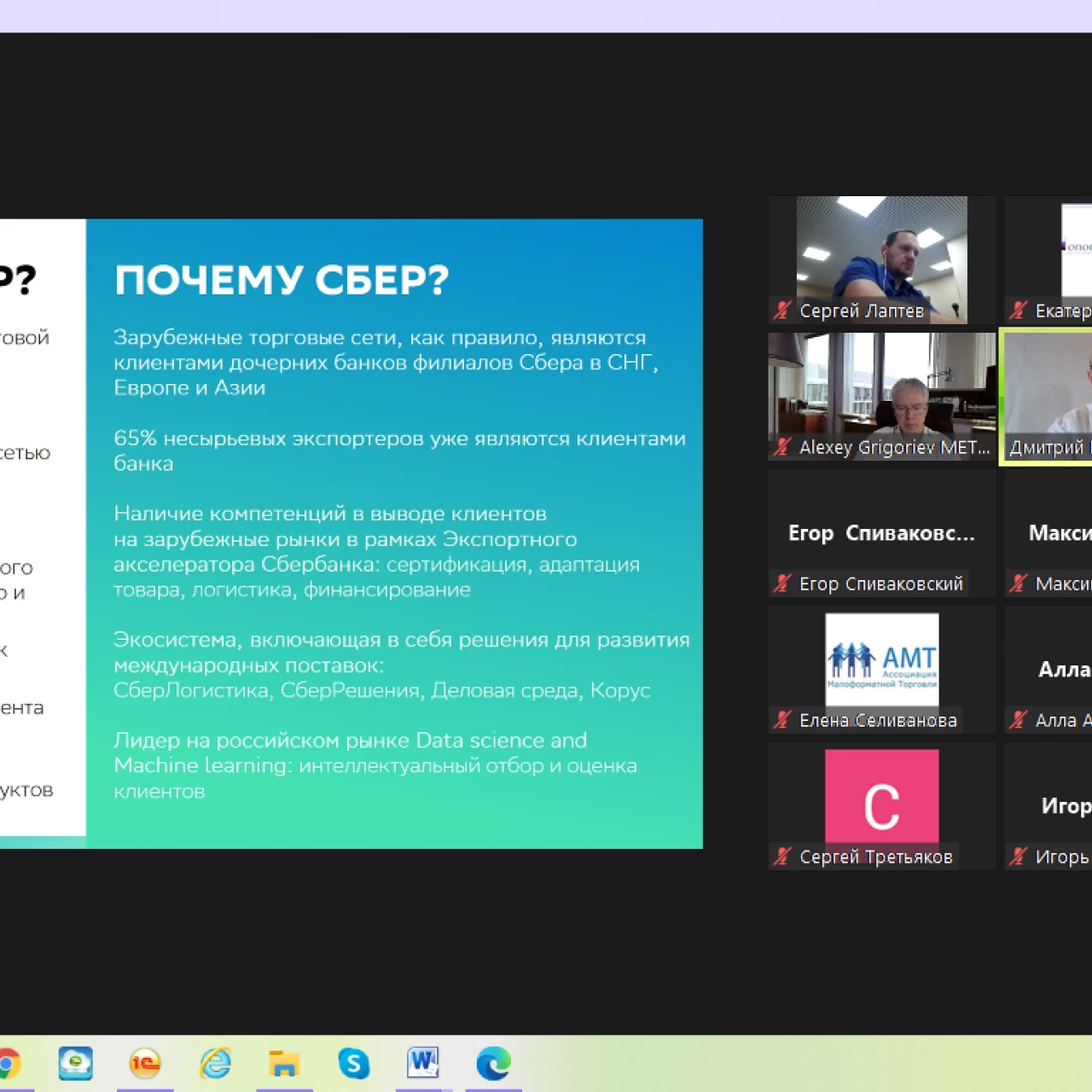Click the 'Наличие компетенций' slide paragraph

pos(376,551)
